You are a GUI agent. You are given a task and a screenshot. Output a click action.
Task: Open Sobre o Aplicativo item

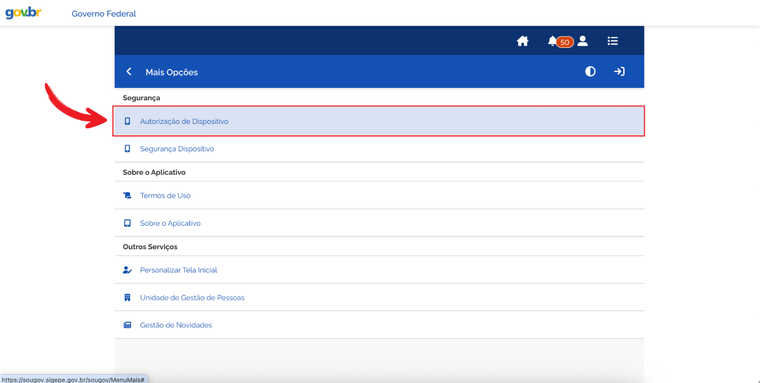379,223
